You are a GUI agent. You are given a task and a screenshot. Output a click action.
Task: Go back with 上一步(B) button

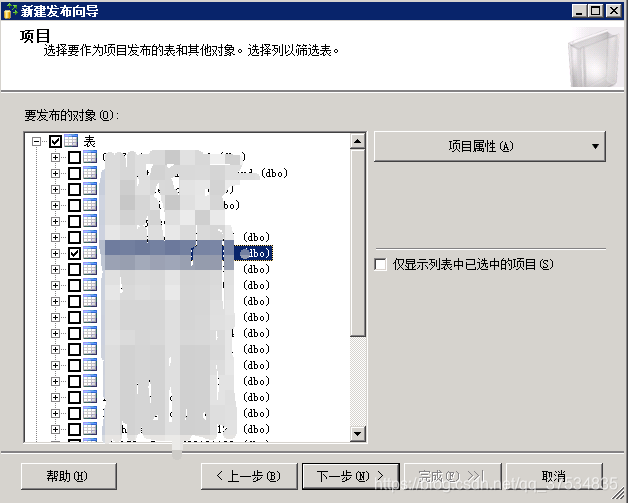click(x=249, y=476)
